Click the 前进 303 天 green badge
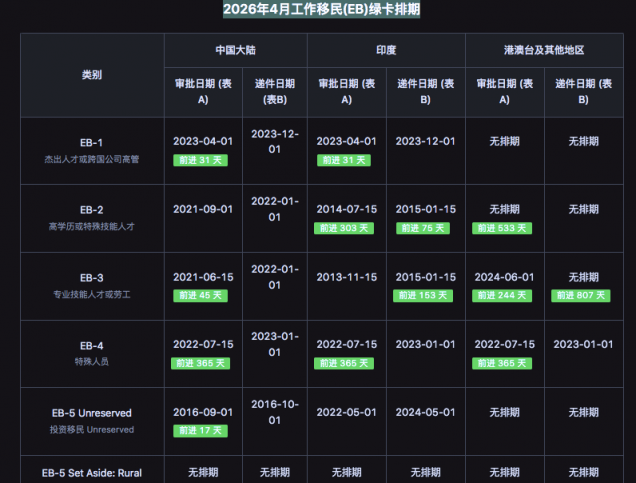 tap(346, 228)
